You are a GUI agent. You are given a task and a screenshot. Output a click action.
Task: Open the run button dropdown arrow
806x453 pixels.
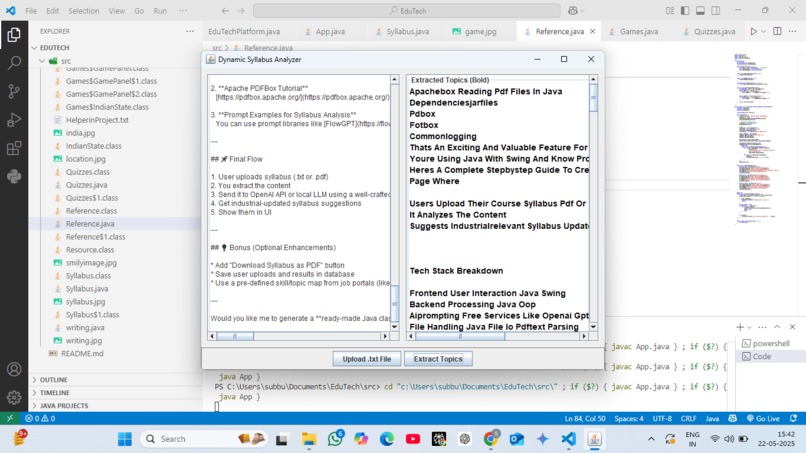point(763,31)
